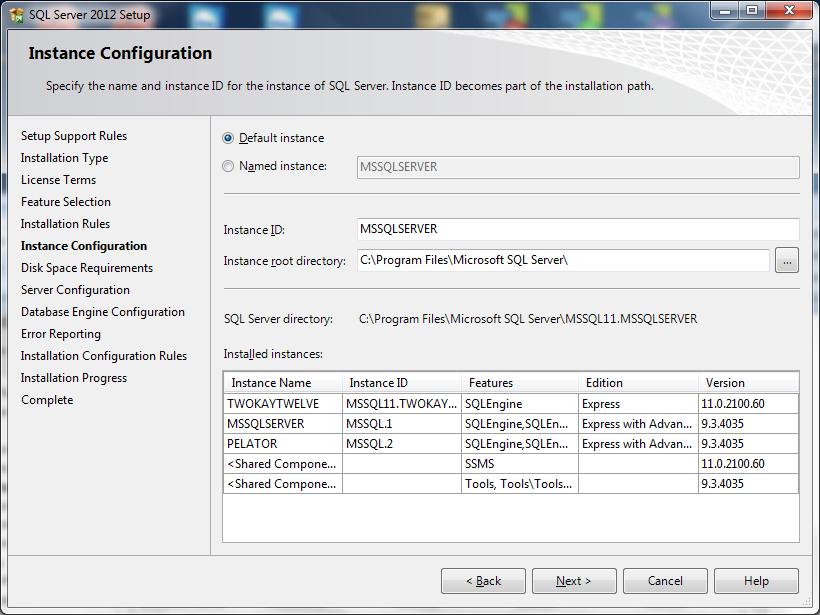Sort by Instance Name column header

283,383
